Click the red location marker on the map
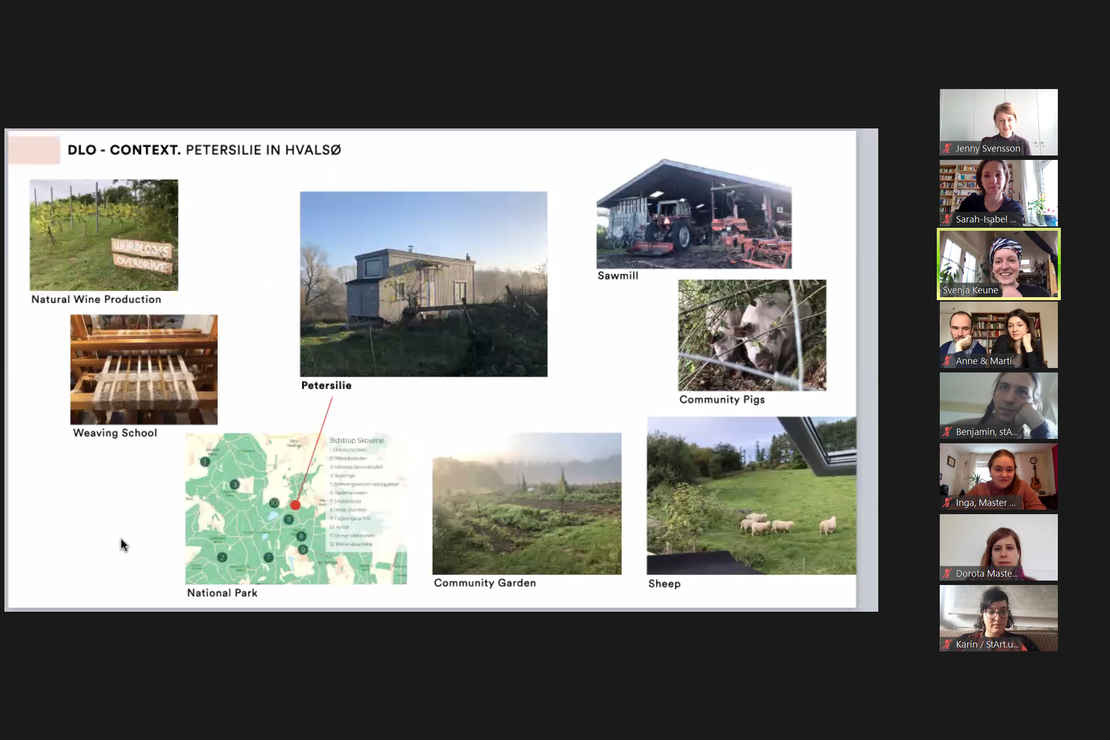Image resolution: width=1110 pixels, height=740 pixels. click(295, 505)
